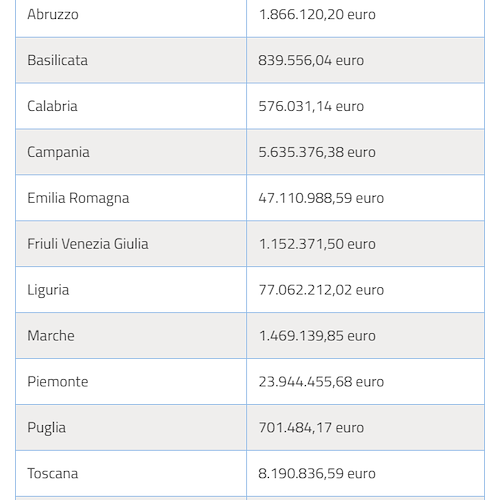This screenshot has width=500, height=500.
Task: Click the 47.110.988,59 euro amount
Action: (x=321, y=198)
